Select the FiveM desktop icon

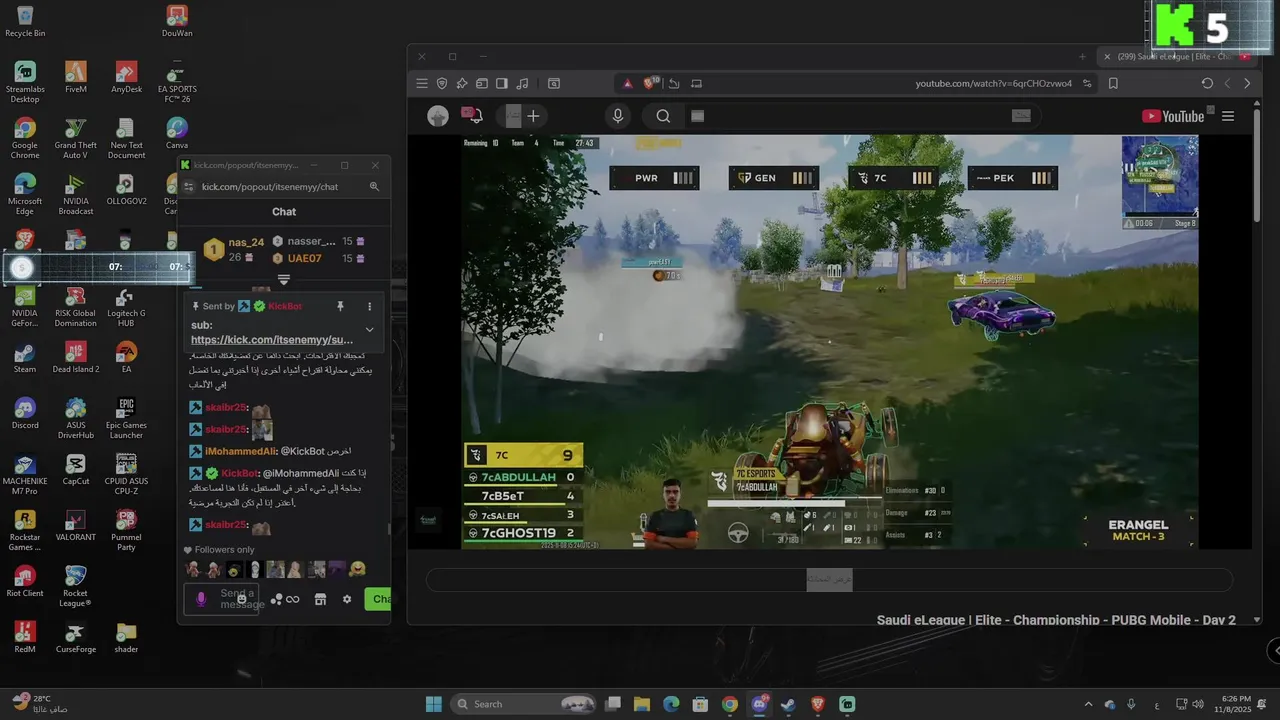pos(76,77)
